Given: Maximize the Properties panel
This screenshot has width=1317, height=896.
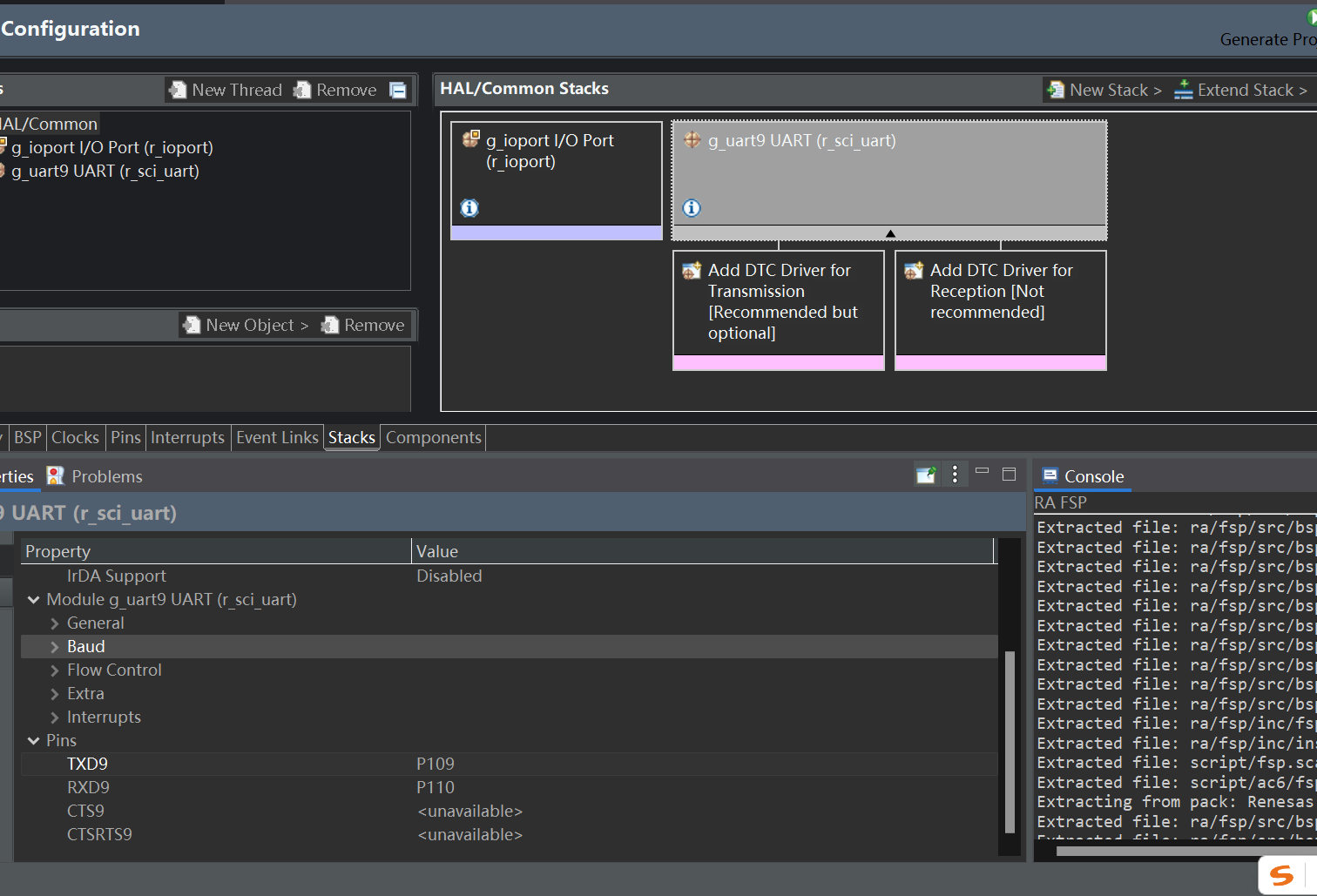Looking at the screenshot, I should 1010,474.
